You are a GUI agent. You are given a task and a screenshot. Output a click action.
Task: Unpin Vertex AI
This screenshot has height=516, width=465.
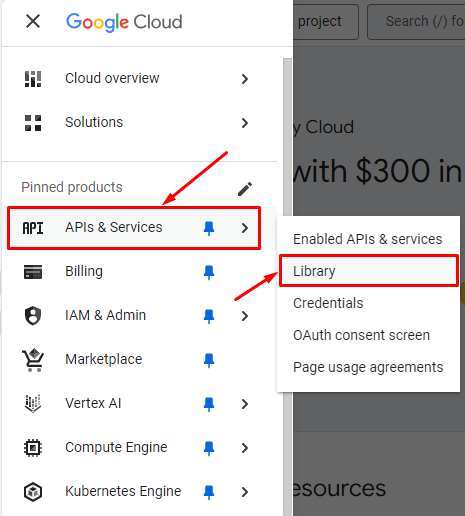pyautogui.click(x=209, y=405)
